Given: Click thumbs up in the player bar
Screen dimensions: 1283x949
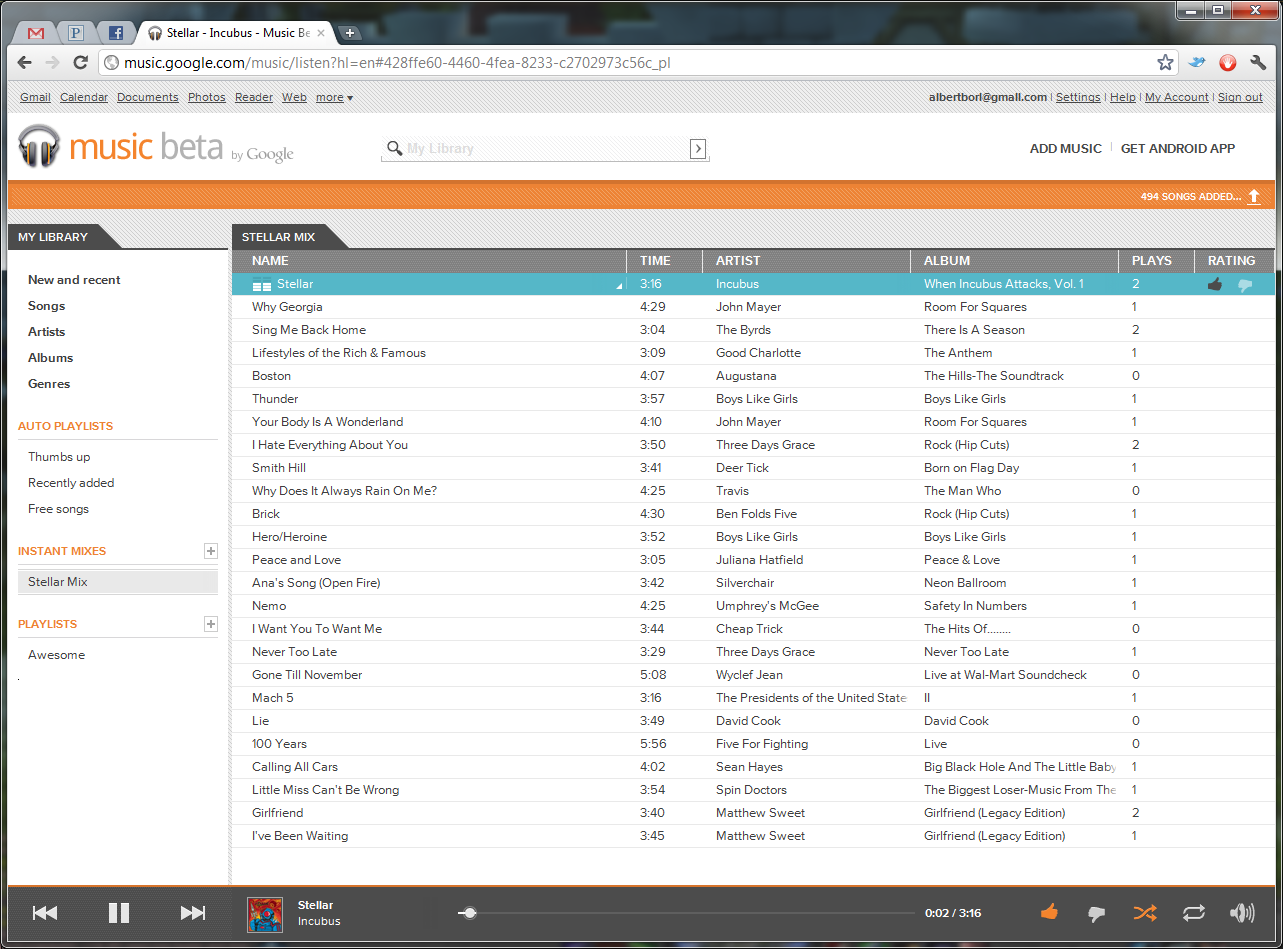Looking at the screenshot, I should pyautogui.click(x=1049, y=912).
